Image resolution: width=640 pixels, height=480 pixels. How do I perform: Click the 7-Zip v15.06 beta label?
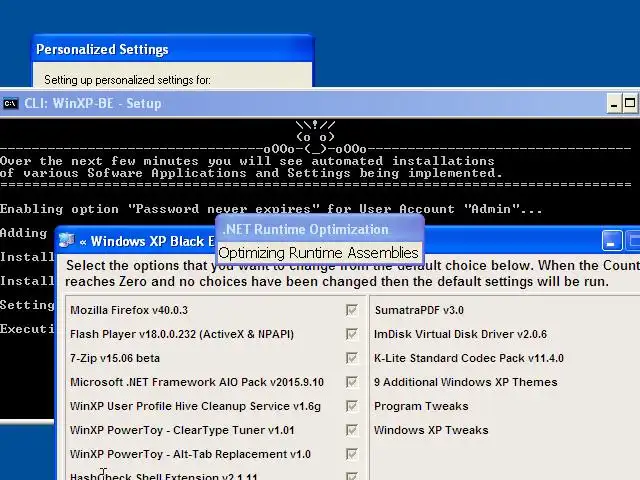tap(115, 358)
